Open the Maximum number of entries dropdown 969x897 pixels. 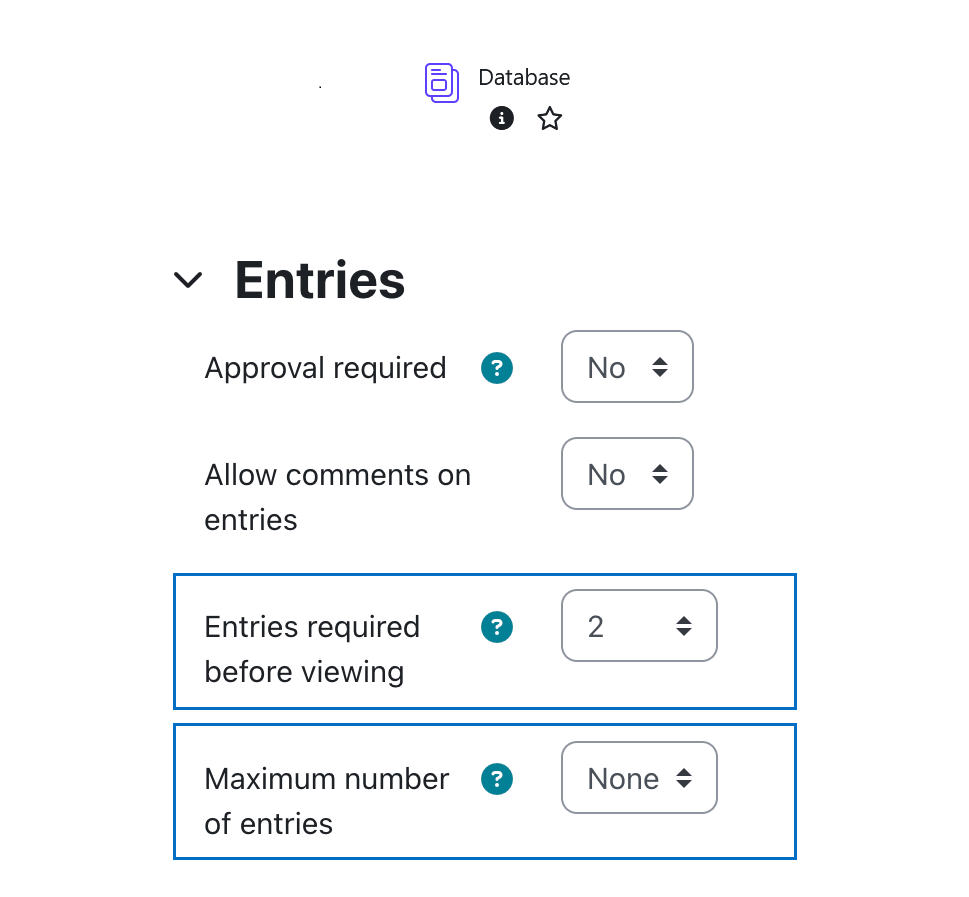click(x=639, y=777)
